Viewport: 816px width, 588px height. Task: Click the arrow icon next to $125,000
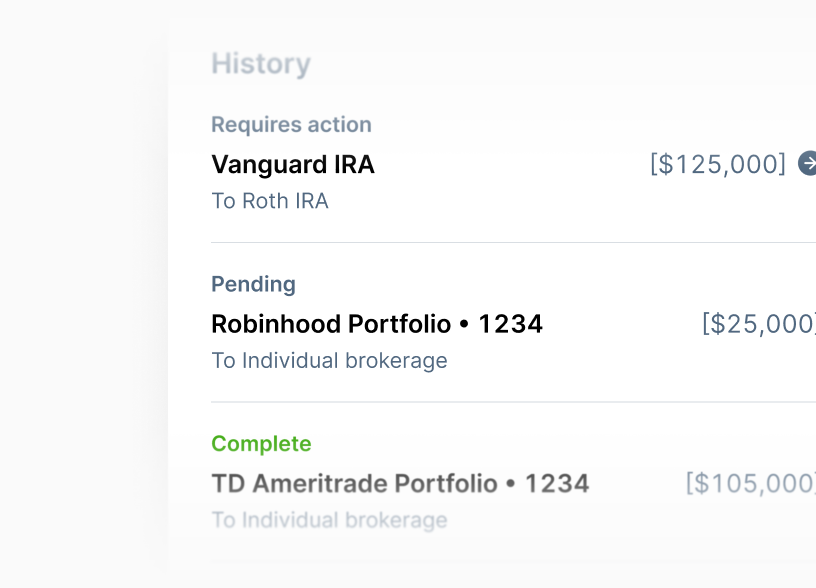pos(807,163)
